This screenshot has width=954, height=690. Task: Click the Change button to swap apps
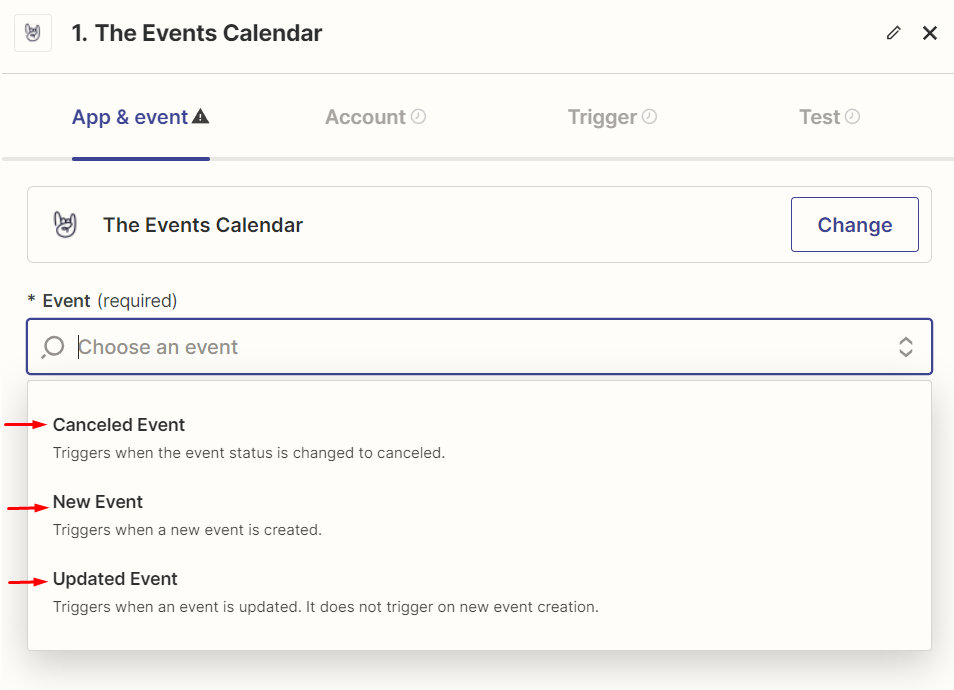point(854,224)
